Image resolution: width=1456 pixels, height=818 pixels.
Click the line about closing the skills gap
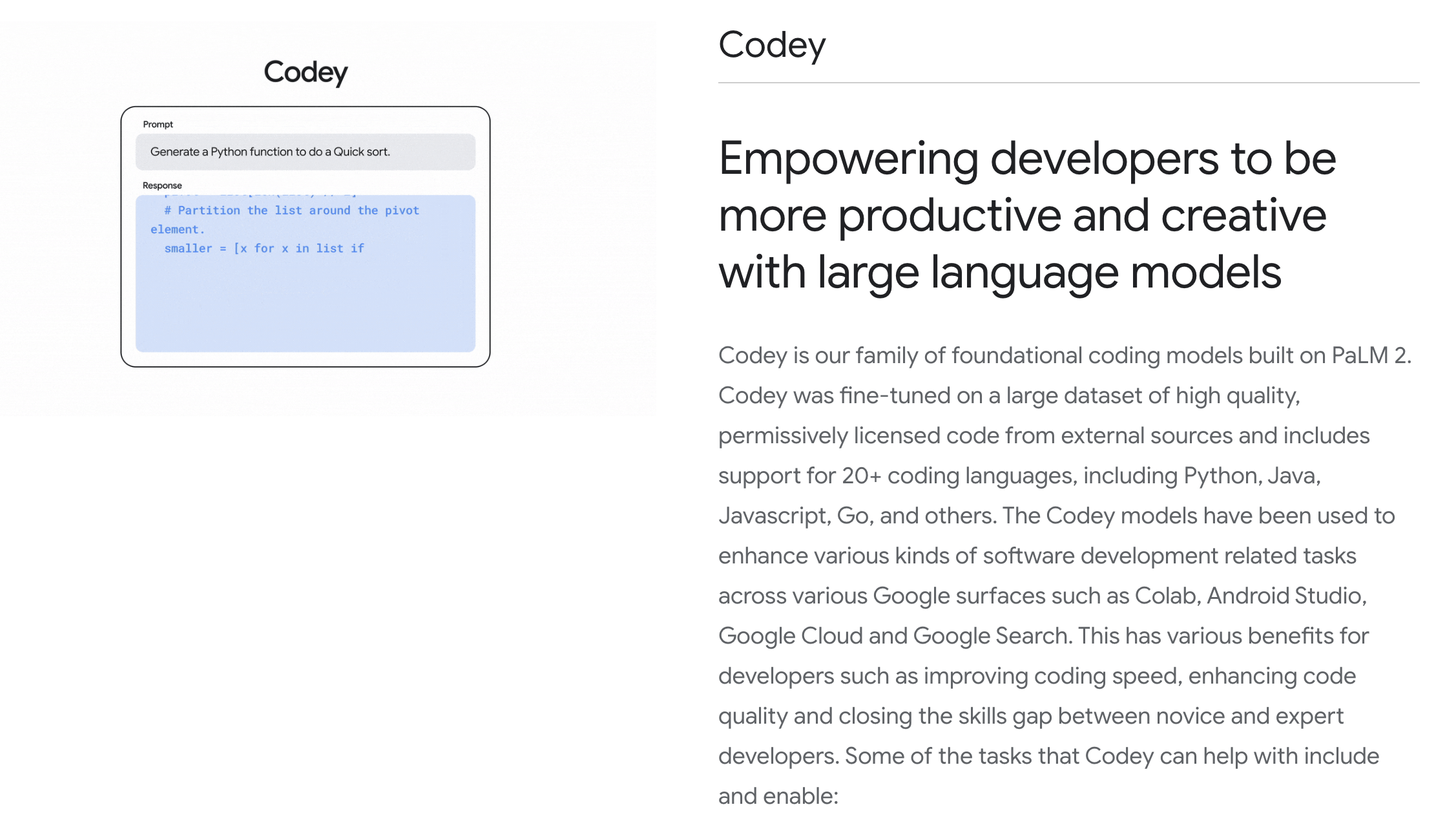[1030, 716]
